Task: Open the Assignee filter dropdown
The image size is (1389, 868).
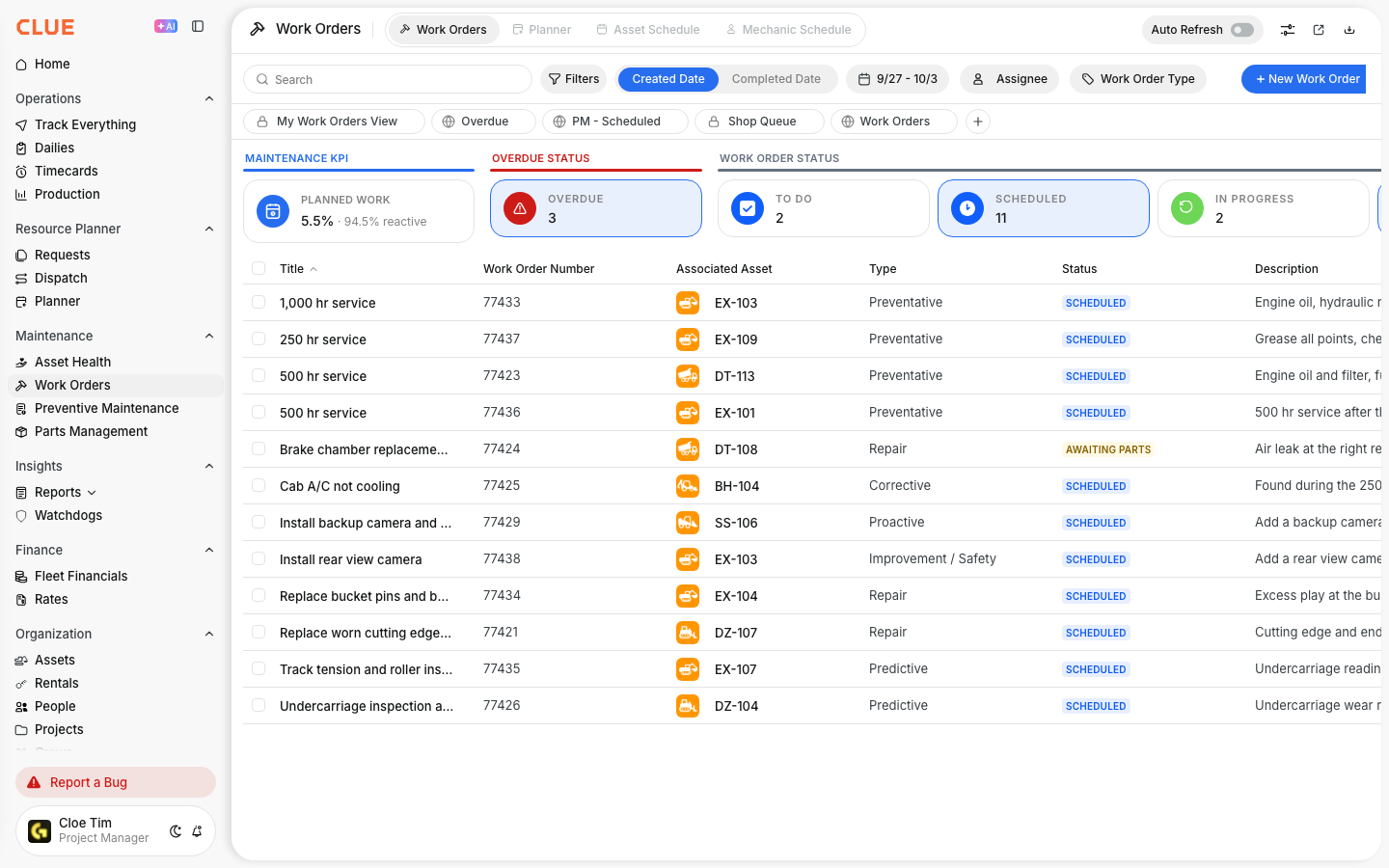Action: [1009, 79]
